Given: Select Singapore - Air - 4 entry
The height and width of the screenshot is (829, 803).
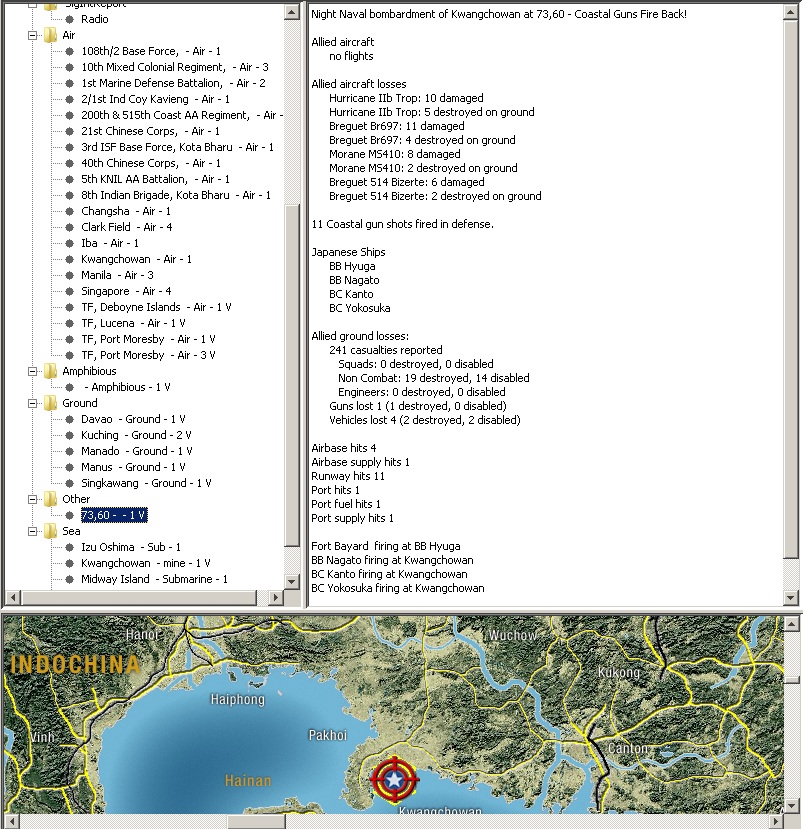Looking at the screenshot, I should [x=126, y=291].
